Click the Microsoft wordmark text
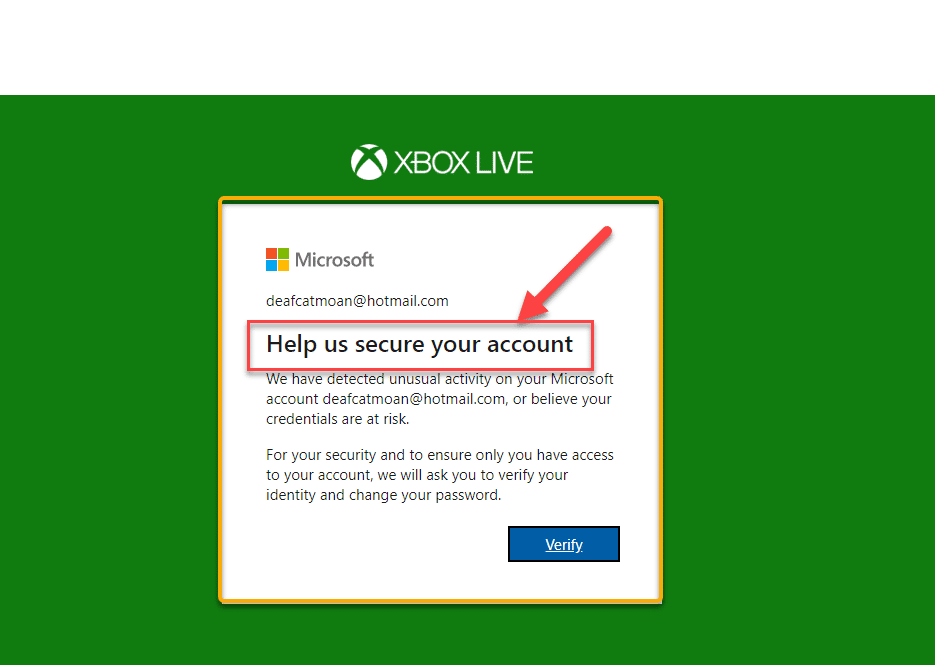The width and height of the screenshot is (935, 665). tap(335, 260)
